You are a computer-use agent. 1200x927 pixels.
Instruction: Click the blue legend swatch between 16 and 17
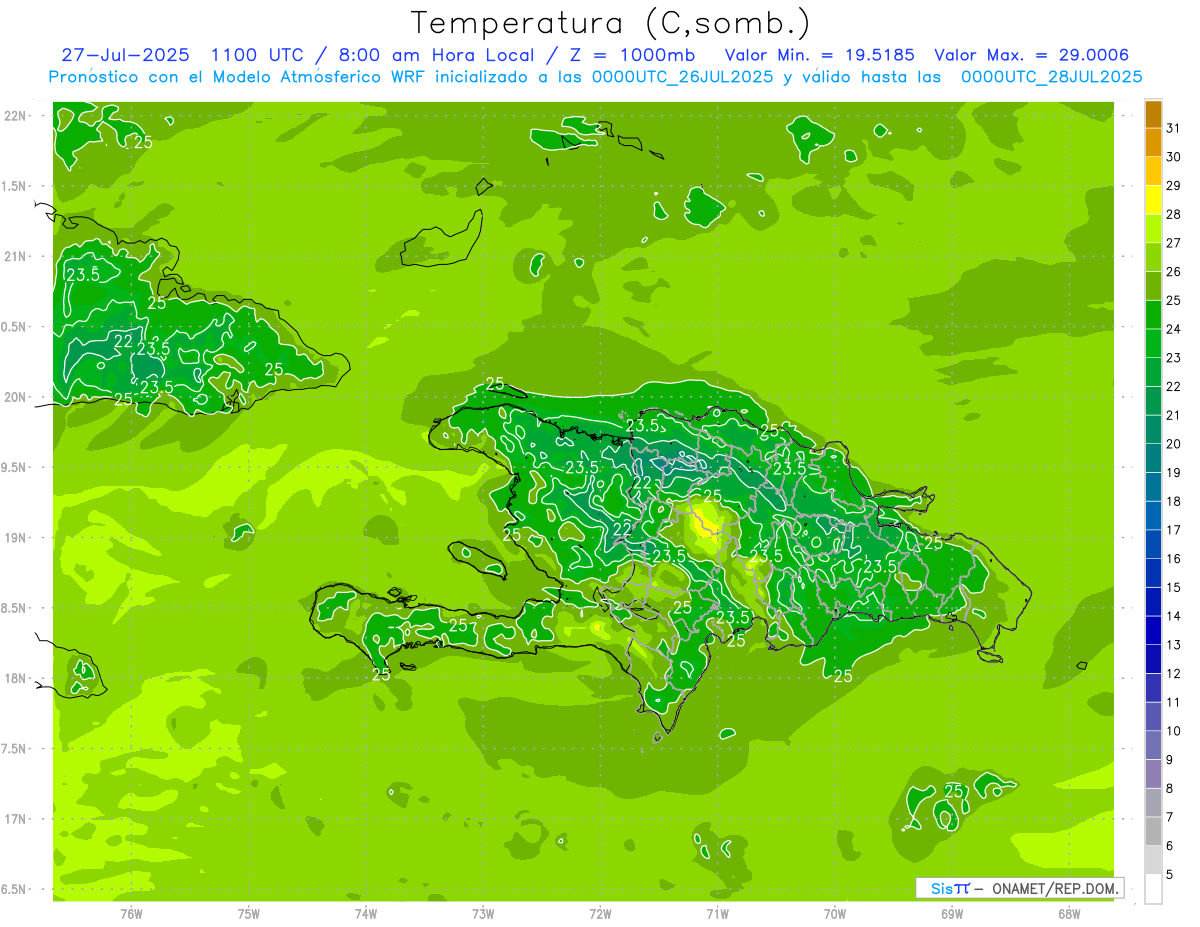pyautogui.click(x=1153, y=544)
